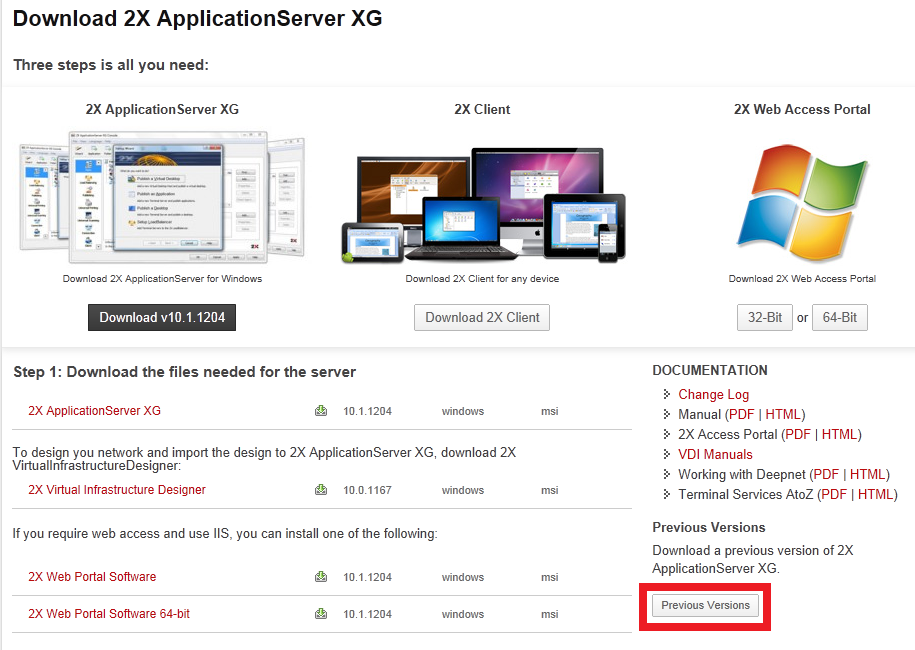The width and height of the screenshot is (915, 650).
Task: Click the Download v10.1.1204 button
Action: point(162,317)
